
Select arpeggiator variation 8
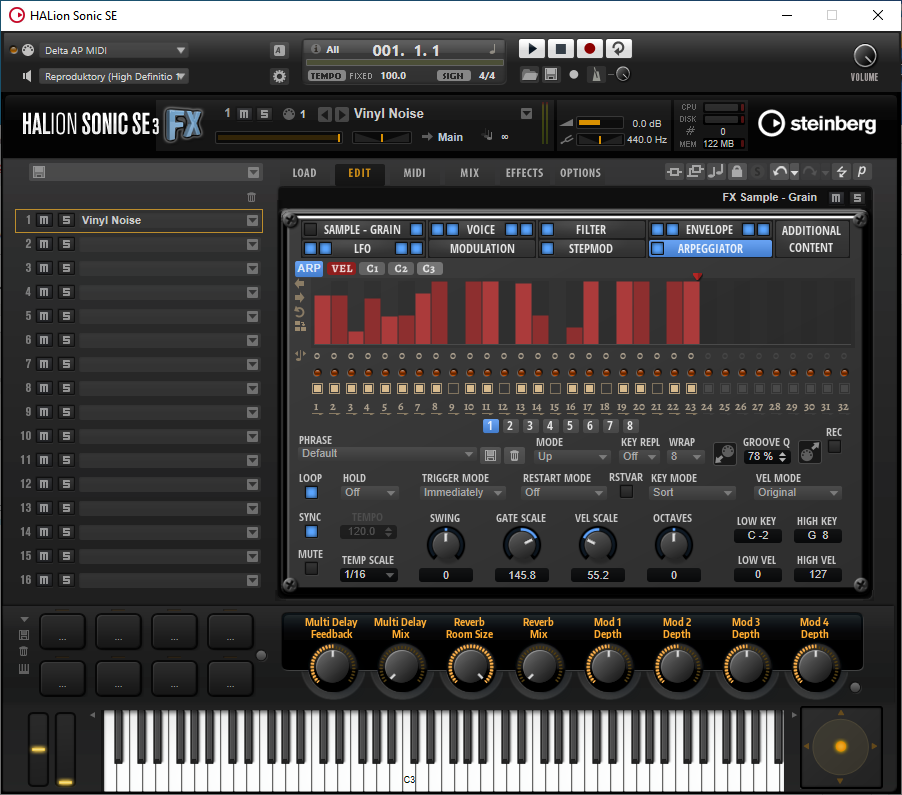coord(630,426)
